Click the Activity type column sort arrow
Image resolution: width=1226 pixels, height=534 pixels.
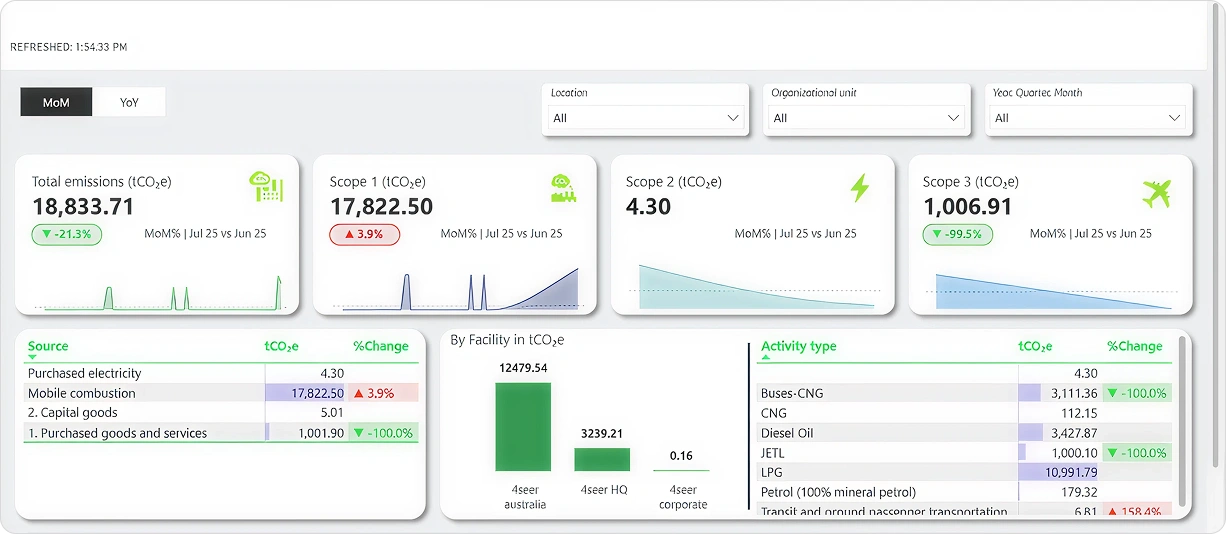point(765,357)
